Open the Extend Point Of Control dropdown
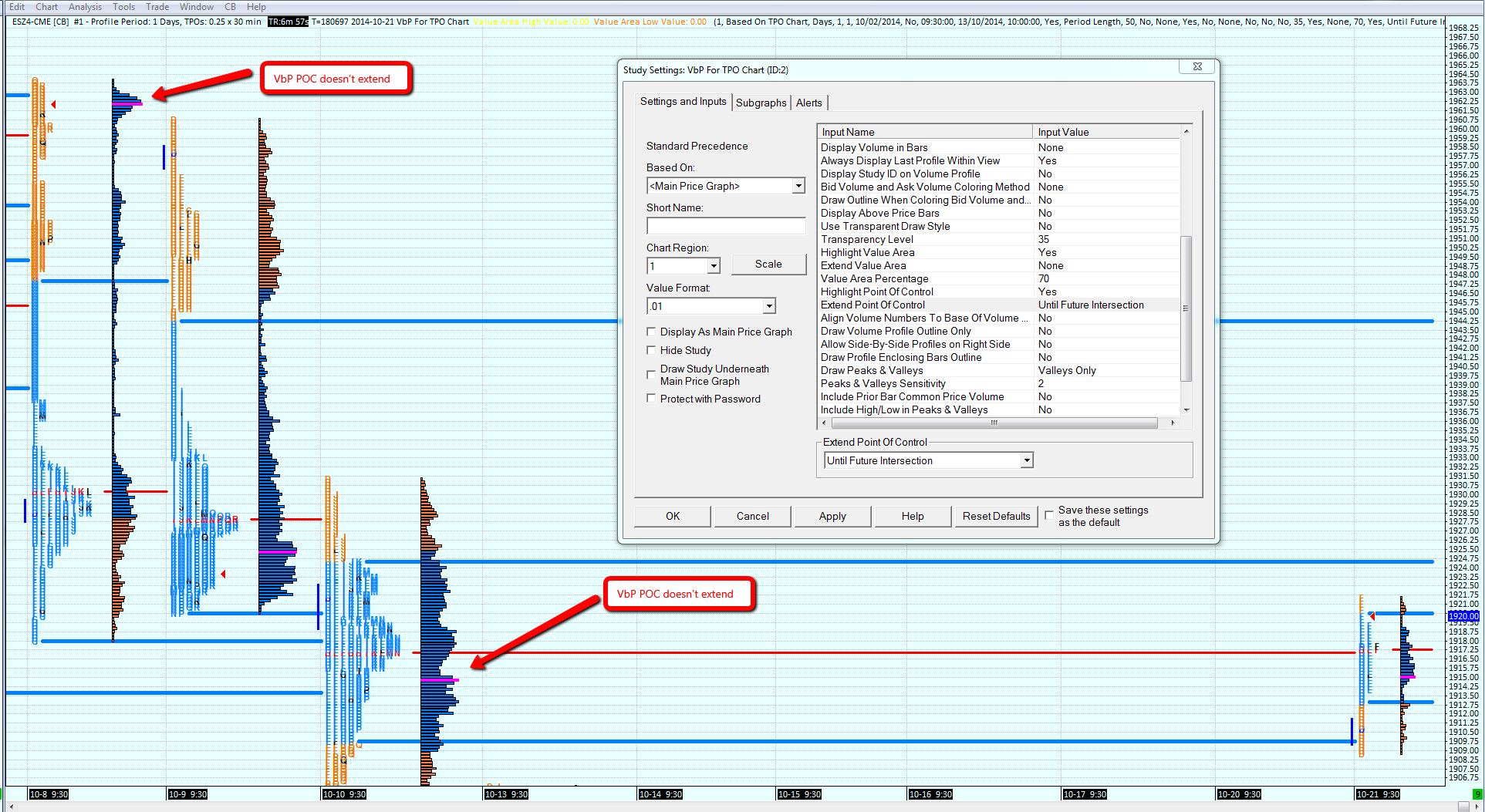The width and height of the screenshot is (1485, 812). click(1026, 460)
